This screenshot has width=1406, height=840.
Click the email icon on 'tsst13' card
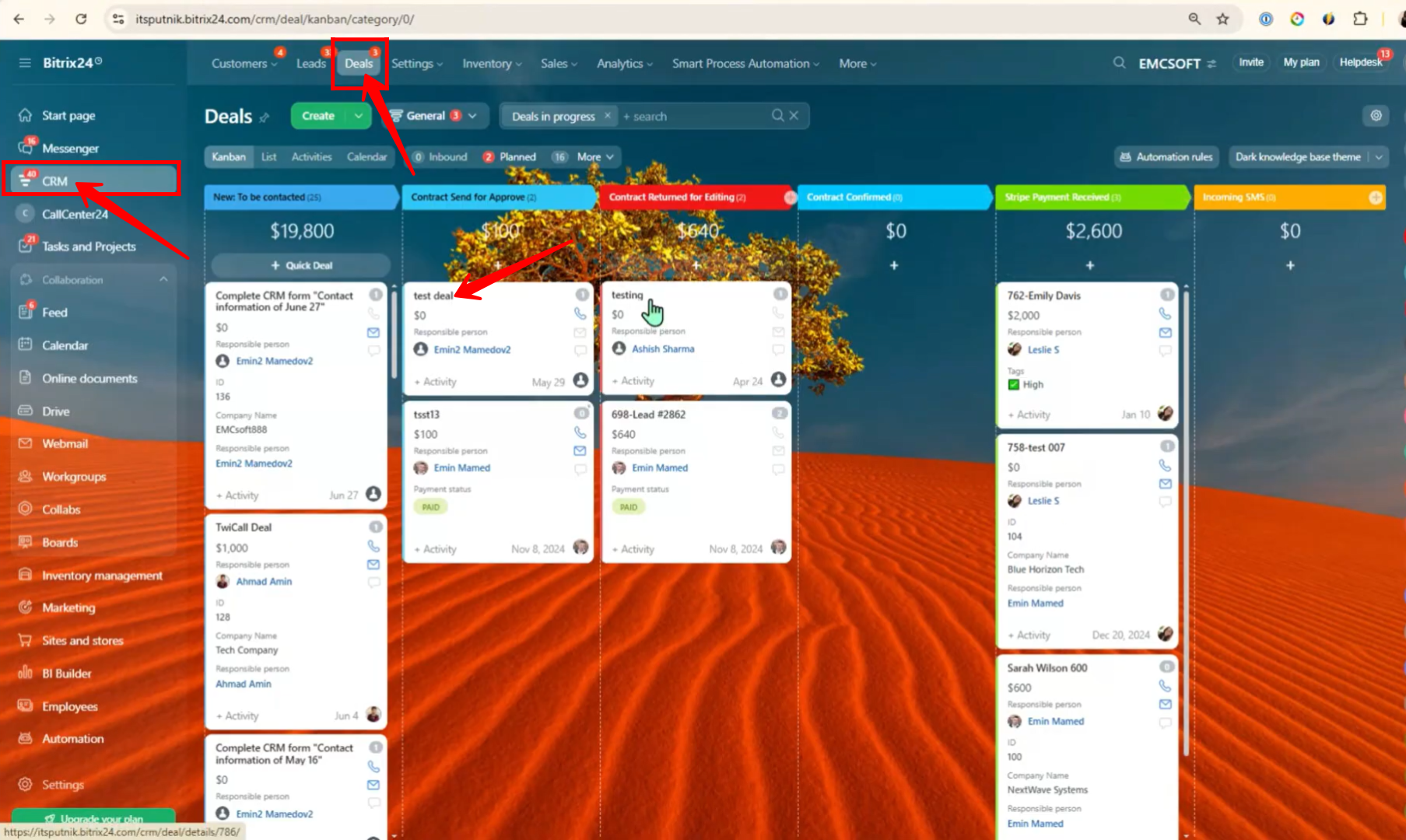[x=580, y=450]
